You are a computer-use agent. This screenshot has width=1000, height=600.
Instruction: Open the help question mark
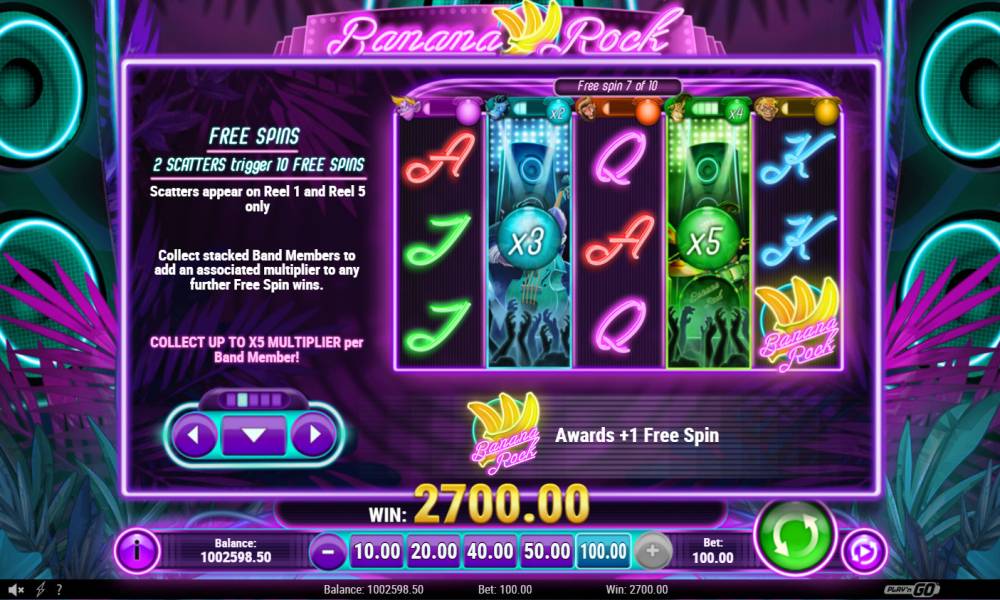pos(59,590)
